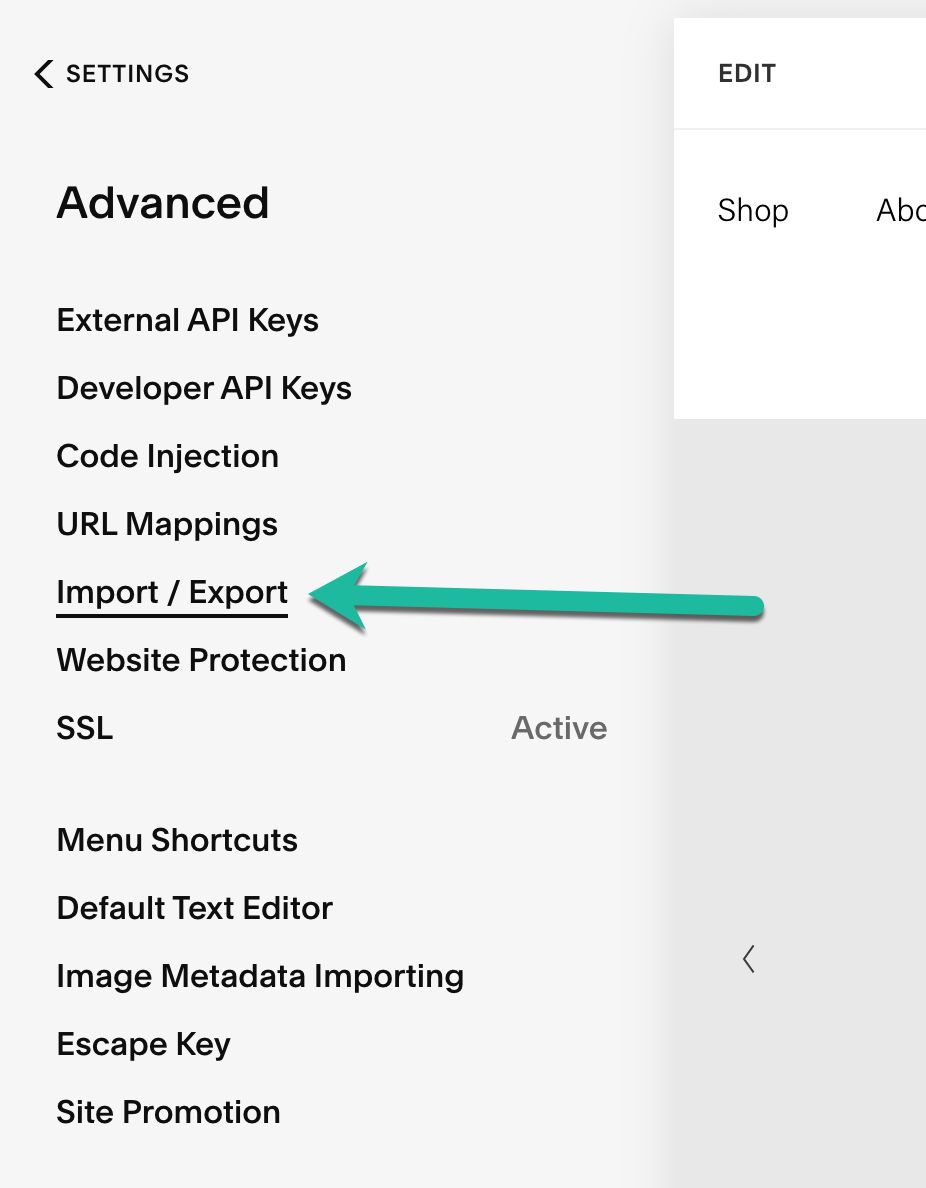The width and height of the screenshot is (926, 1188).
Task: Click the SSL settings entry
Action: point(84,728)
